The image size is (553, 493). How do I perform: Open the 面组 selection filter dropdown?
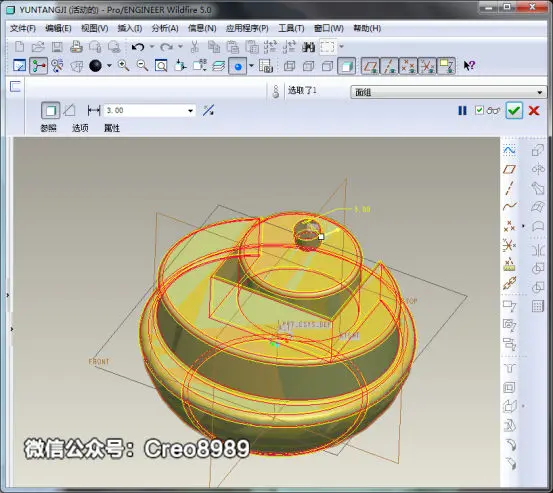click(x=448, y=92)
